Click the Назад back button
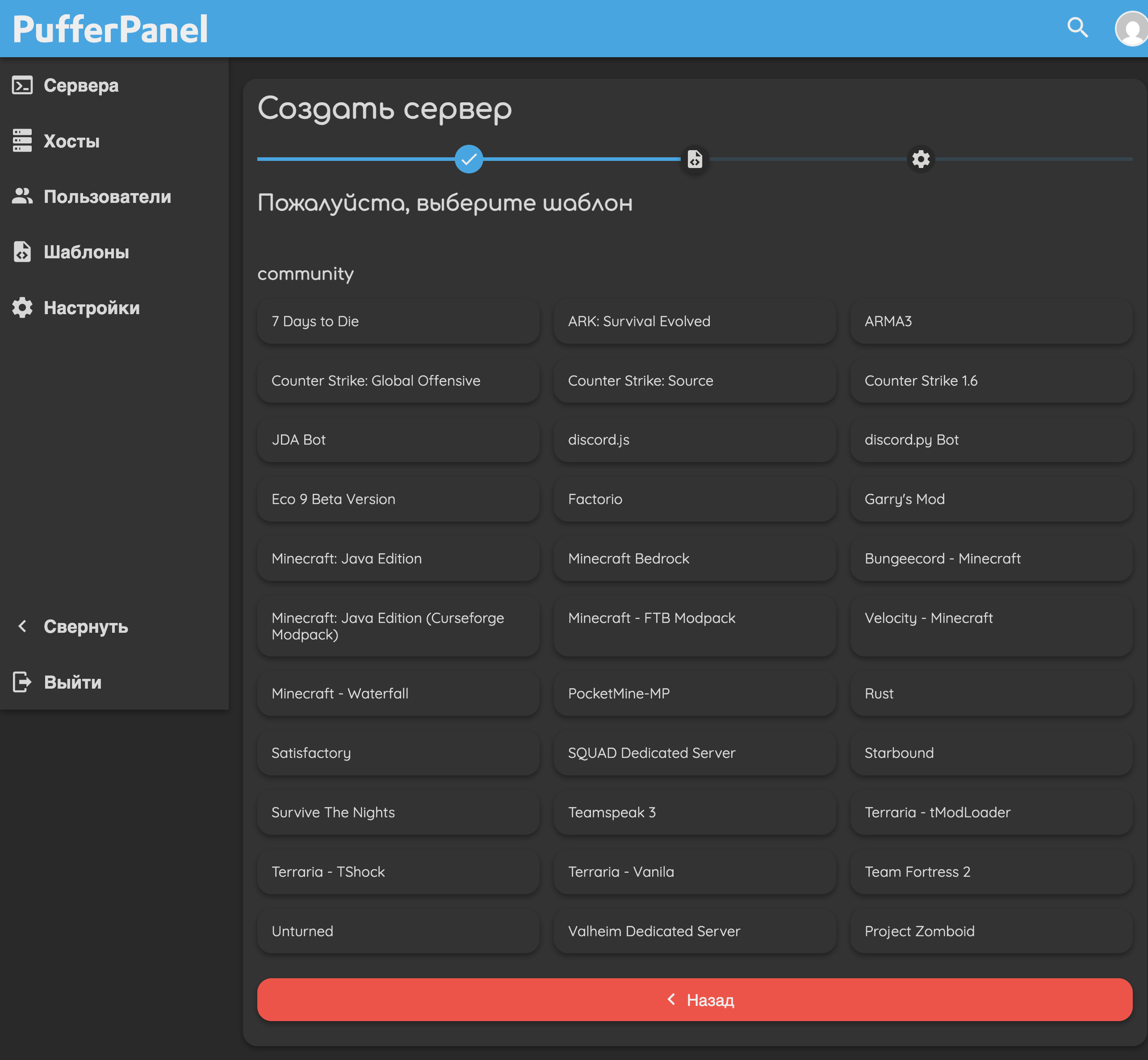The image size is (1148, 1060). pos(695,1000)
